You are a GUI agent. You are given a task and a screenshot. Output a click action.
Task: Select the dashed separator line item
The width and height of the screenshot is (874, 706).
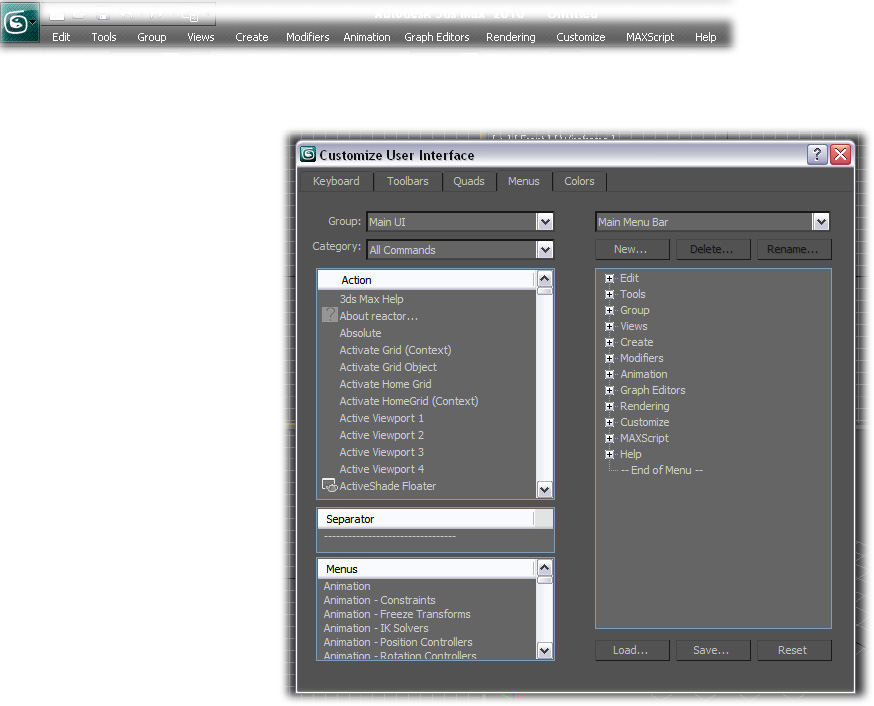point(390,536)
